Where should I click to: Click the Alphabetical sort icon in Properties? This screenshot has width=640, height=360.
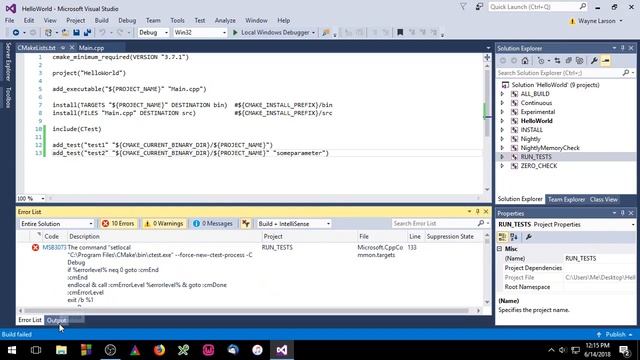(x=514, y=237)
